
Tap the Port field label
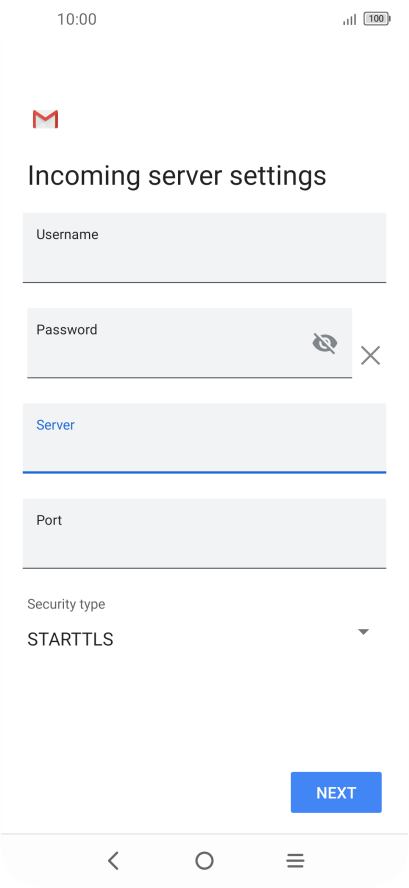click(49, 520)
